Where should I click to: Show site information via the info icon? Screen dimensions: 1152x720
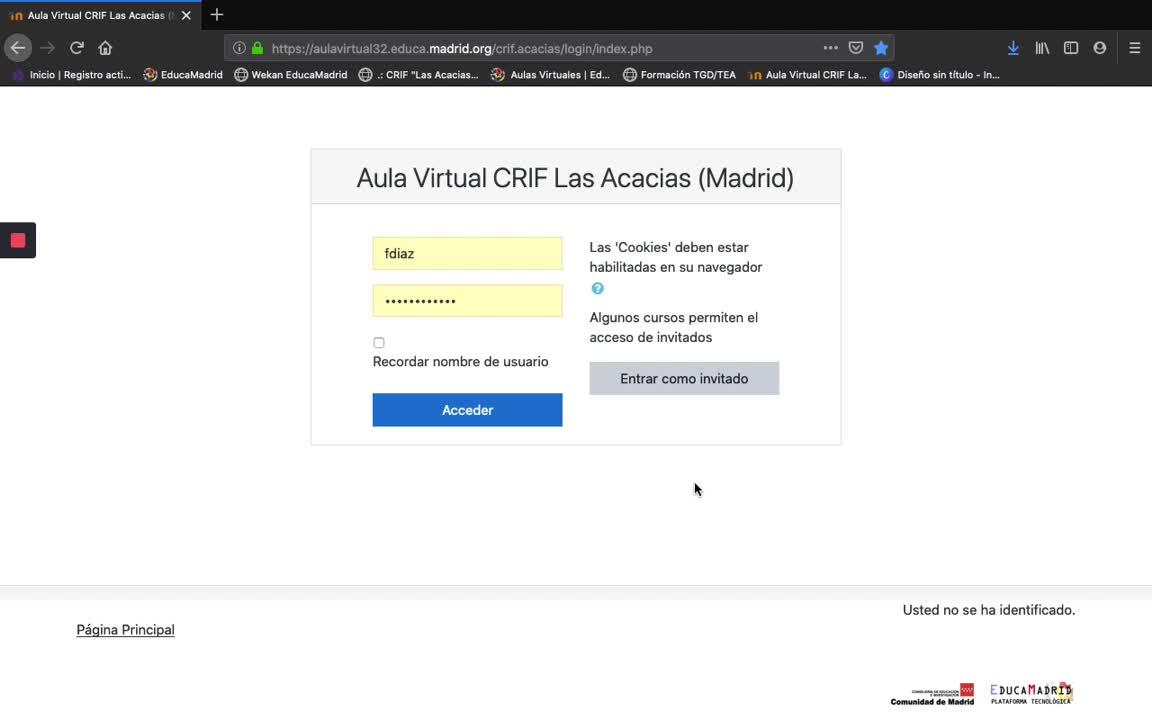[x=239, y=48]
